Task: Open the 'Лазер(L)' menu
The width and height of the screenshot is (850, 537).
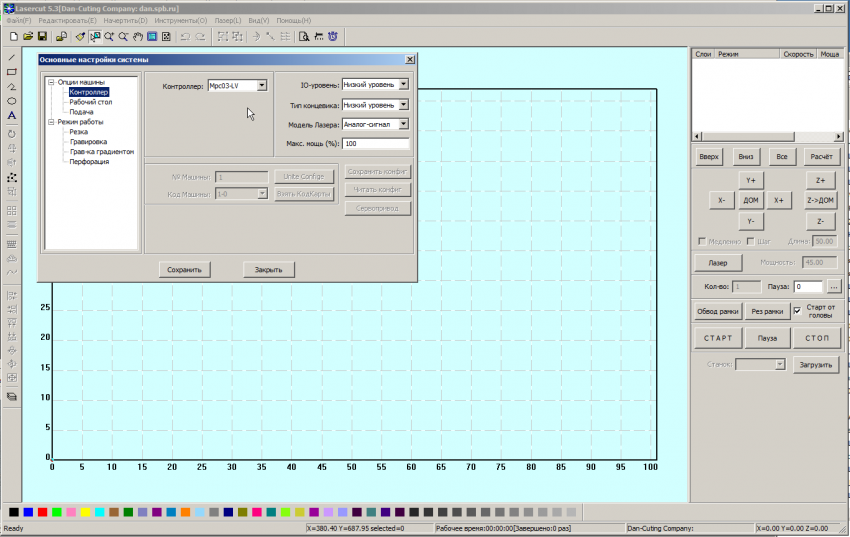Action: point(227,20)
